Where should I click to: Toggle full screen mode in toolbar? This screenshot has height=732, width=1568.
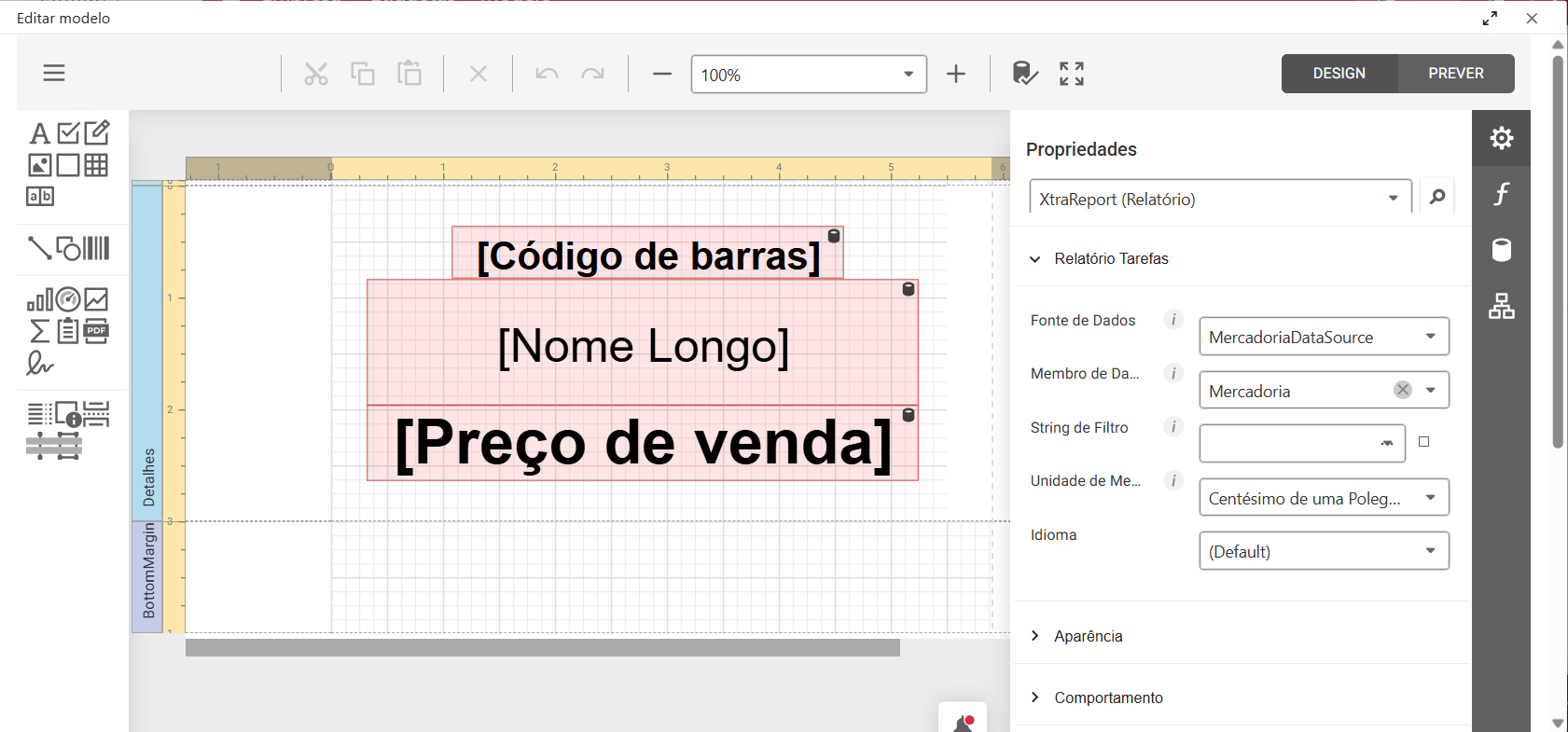pyautogui.click(x=1072, y=74)
